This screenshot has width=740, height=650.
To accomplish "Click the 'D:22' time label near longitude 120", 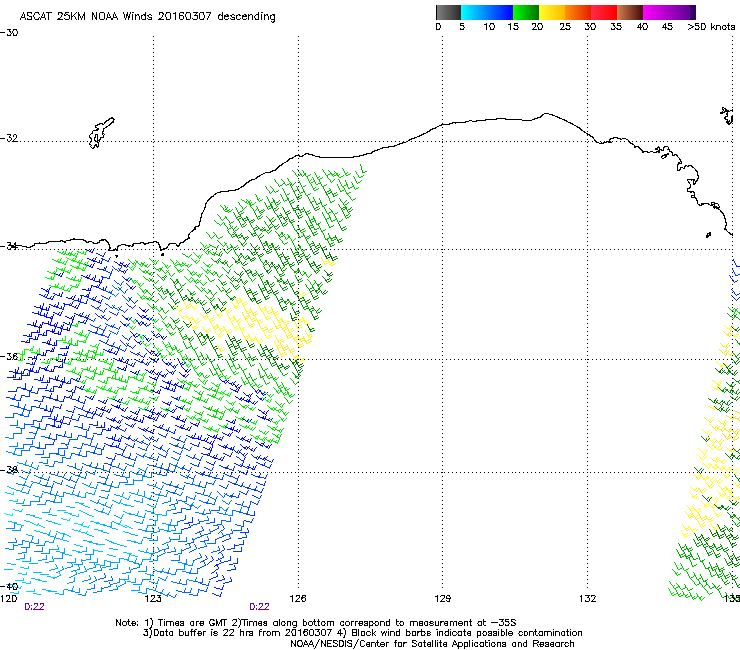I will pos(34,607).
